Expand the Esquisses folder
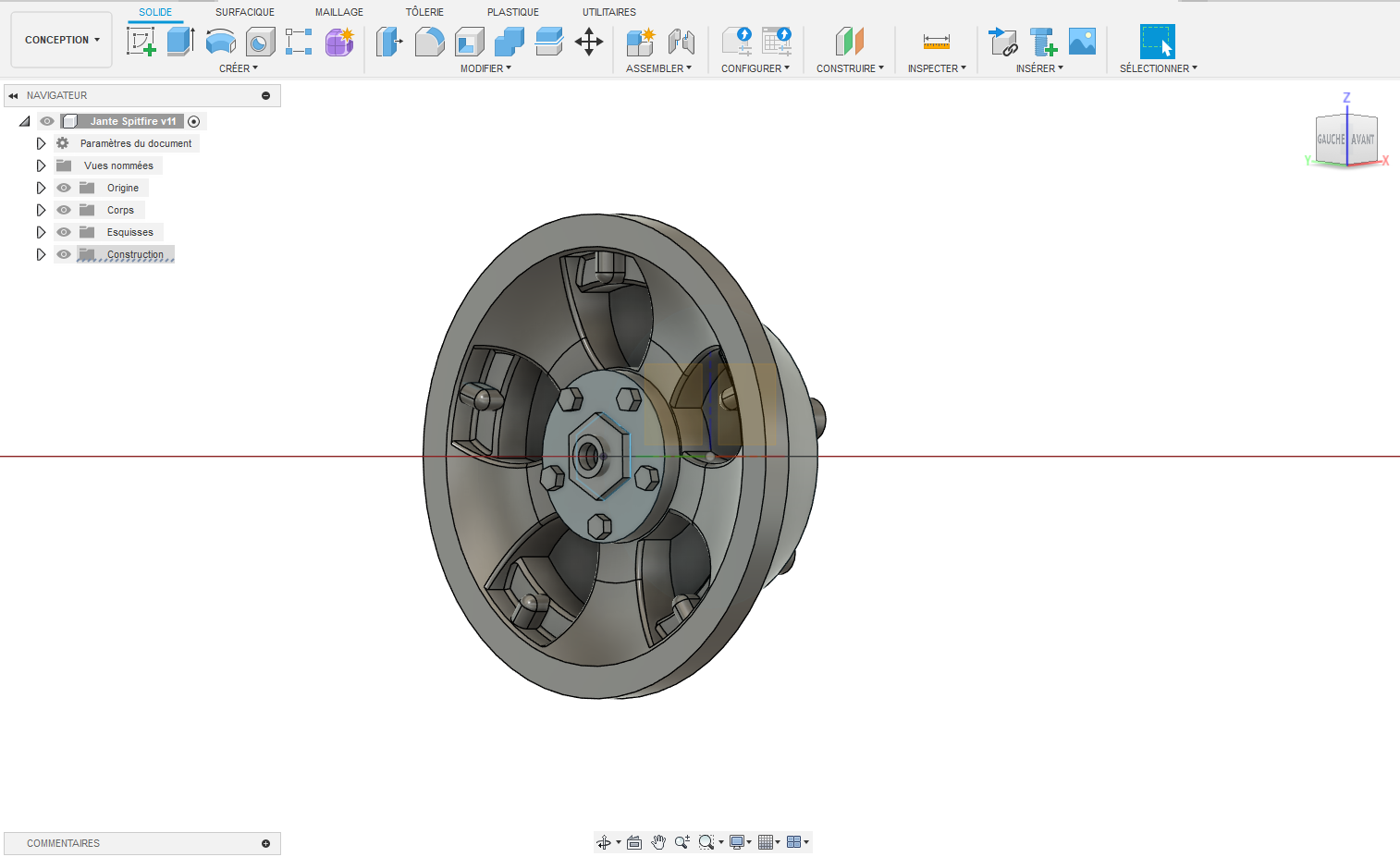Viewport: 1400px width, 857px height. tap(41, 232)
